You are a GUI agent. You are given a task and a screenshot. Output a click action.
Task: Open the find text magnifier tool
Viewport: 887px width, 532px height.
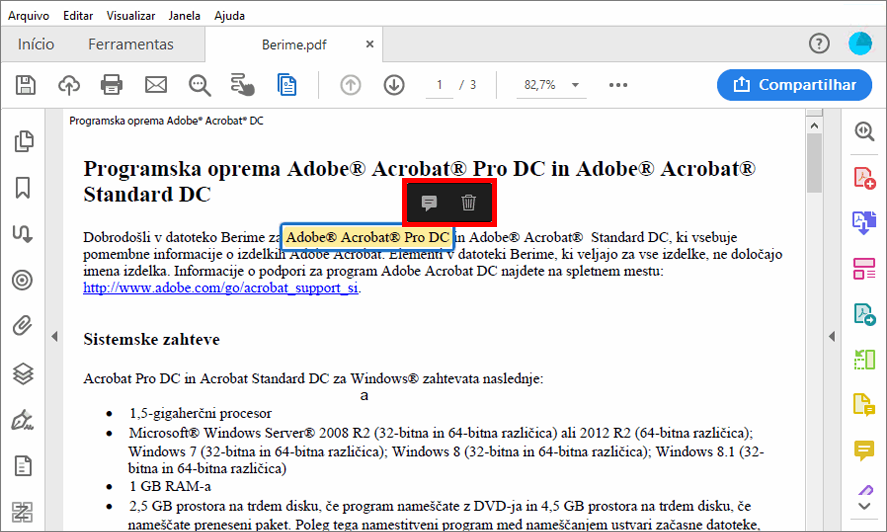(200, 85)
